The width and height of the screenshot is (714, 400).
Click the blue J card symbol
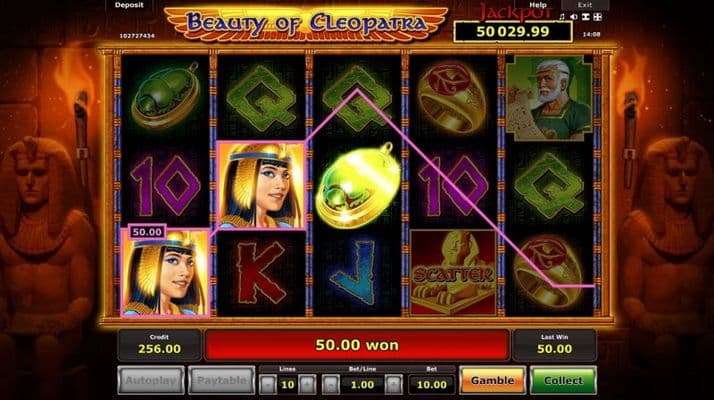(x=357, y=272)
